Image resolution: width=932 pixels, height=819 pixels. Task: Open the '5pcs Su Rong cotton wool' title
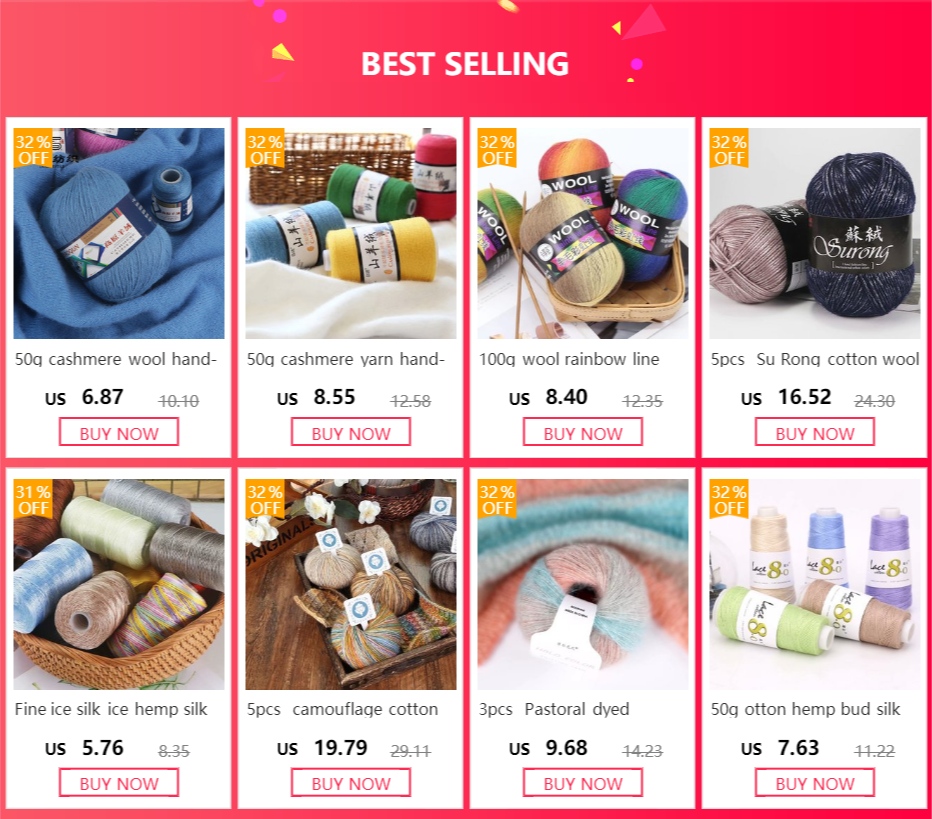[x=815, y=359]
